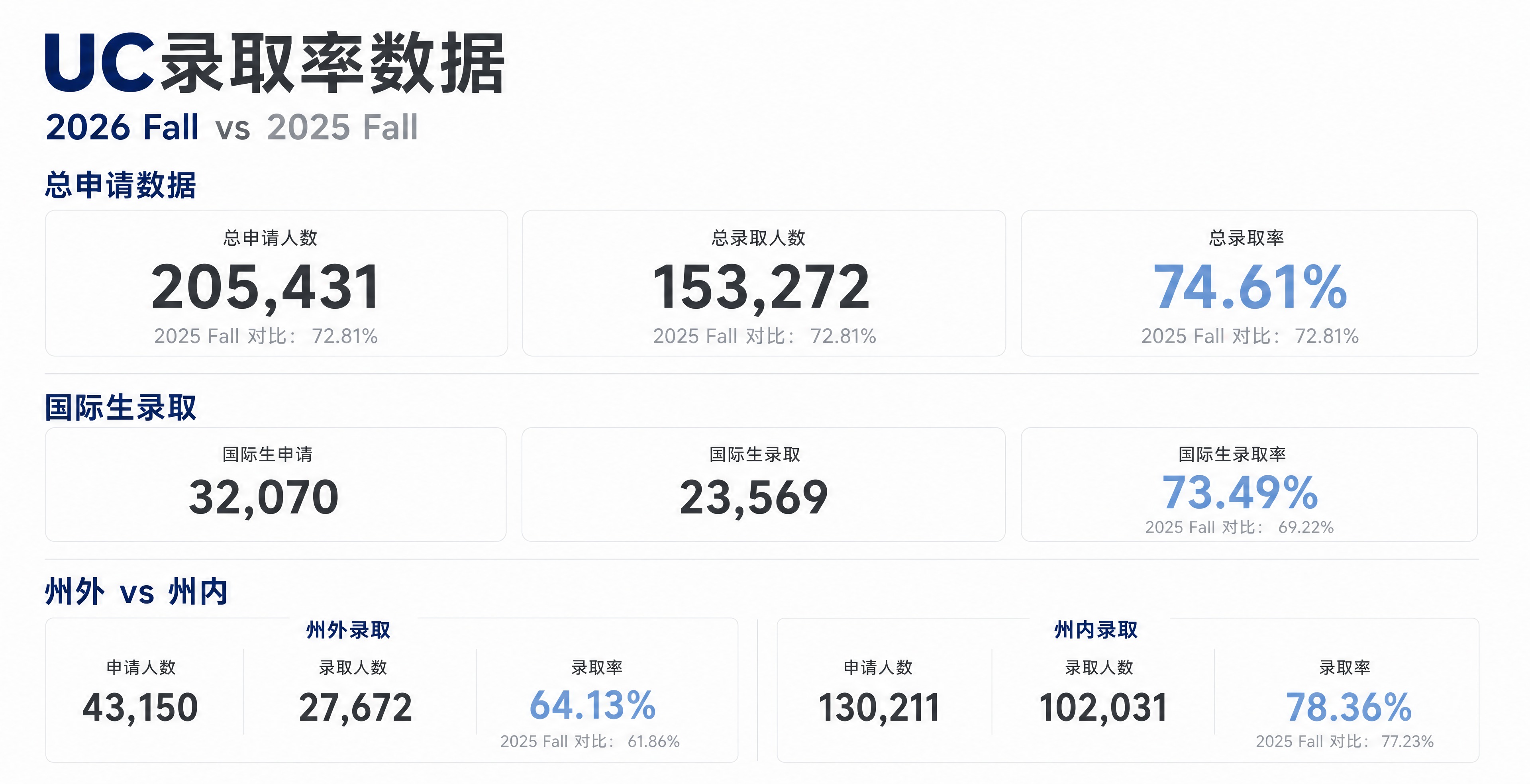The image size is (1530, 784).
Task: Click the 国际生录取率 label
Action: pos(1232,455)
